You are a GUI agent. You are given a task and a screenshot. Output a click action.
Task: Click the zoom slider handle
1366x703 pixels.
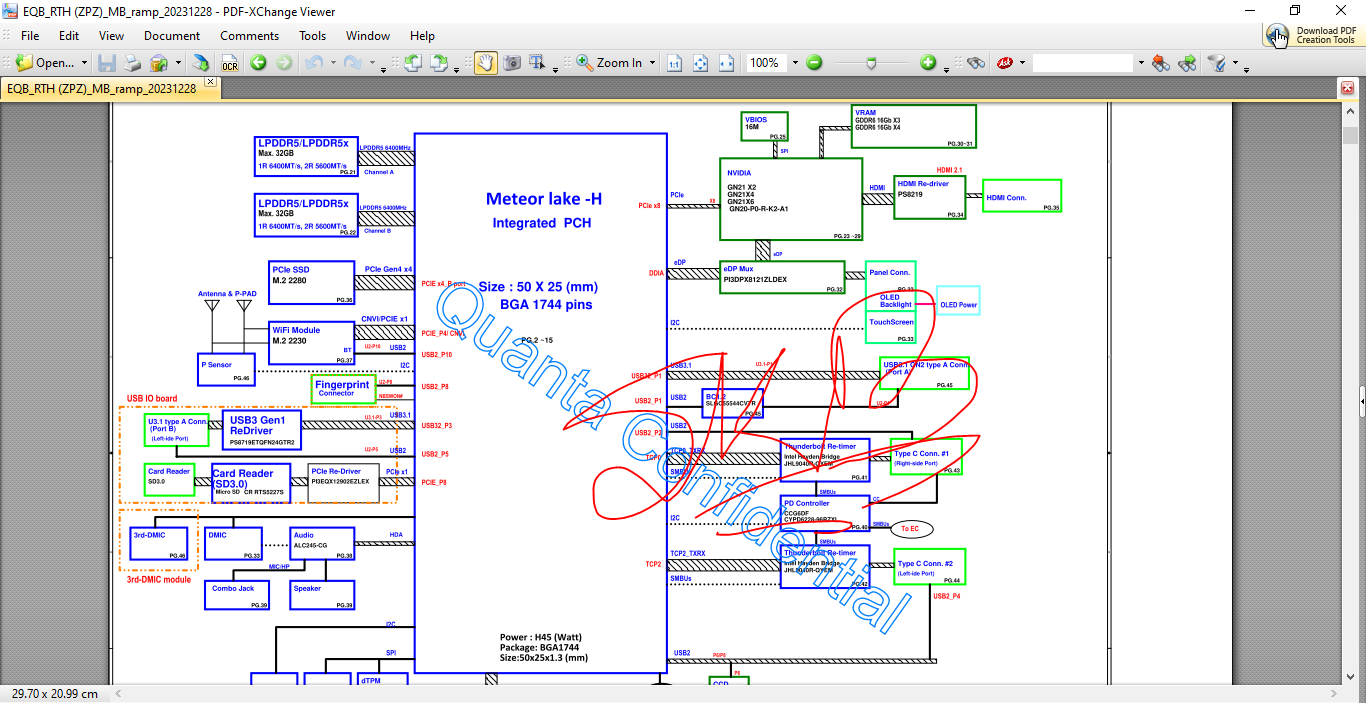[872, 63]
